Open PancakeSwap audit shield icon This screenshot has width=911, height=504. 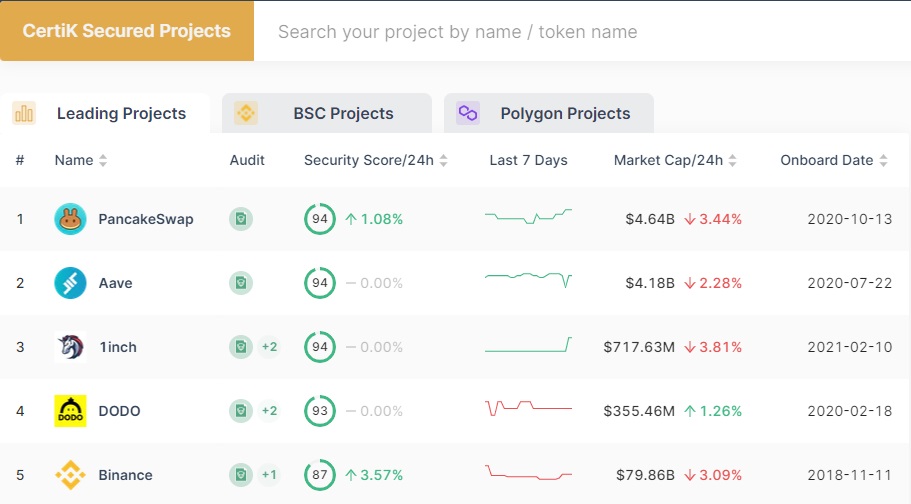tap(241, 219)
